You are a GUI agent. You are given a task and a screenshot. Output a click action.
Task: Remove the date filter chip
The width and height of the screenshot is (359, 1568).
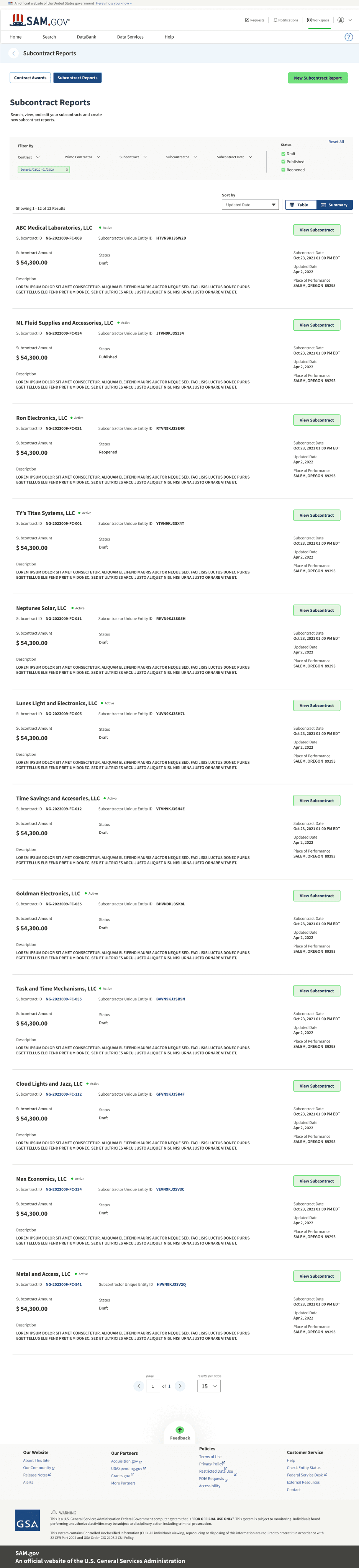(67, 170)
